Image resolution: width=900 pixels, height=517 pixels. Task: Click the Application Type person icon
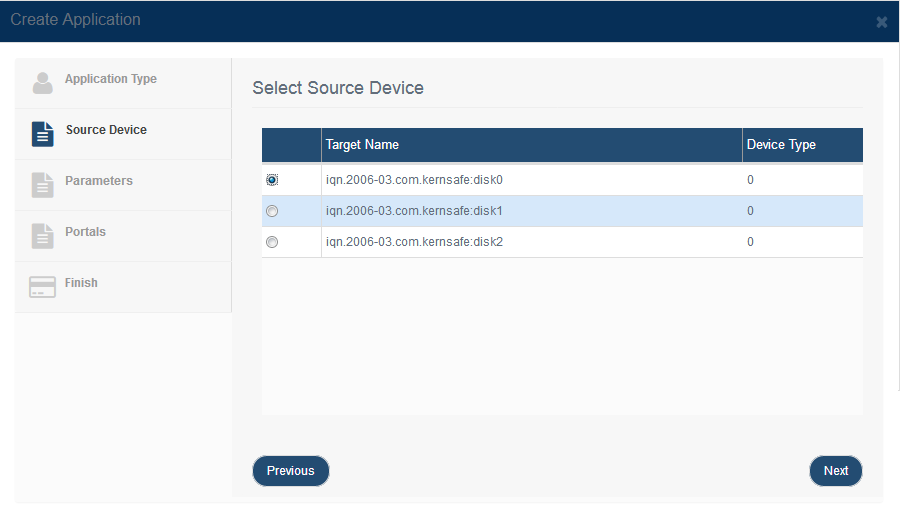(x=42, y=83)
